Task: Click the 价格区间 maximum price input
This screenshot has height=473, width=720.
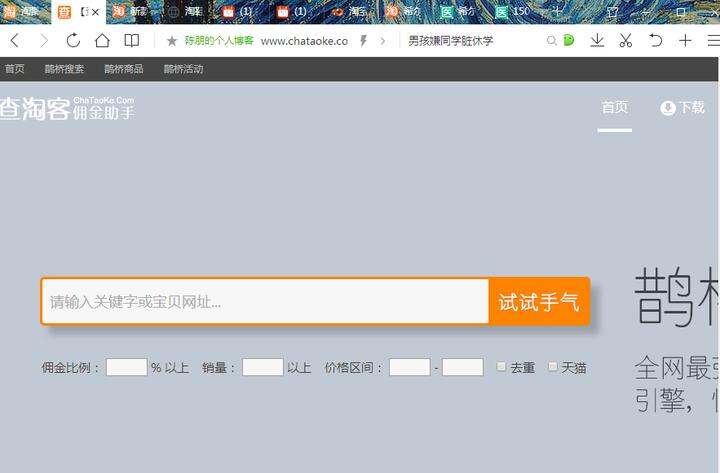Action: click(463, 367)
